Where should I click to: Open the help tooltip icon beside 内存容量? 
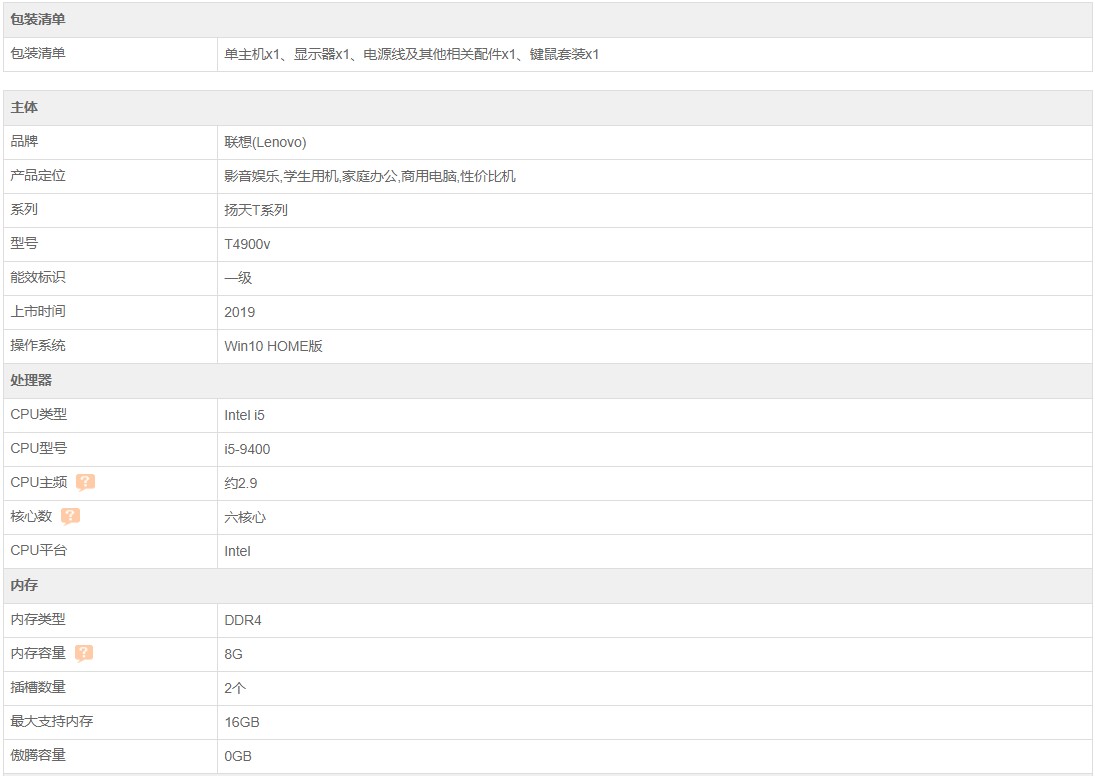[x=84, y=654]
